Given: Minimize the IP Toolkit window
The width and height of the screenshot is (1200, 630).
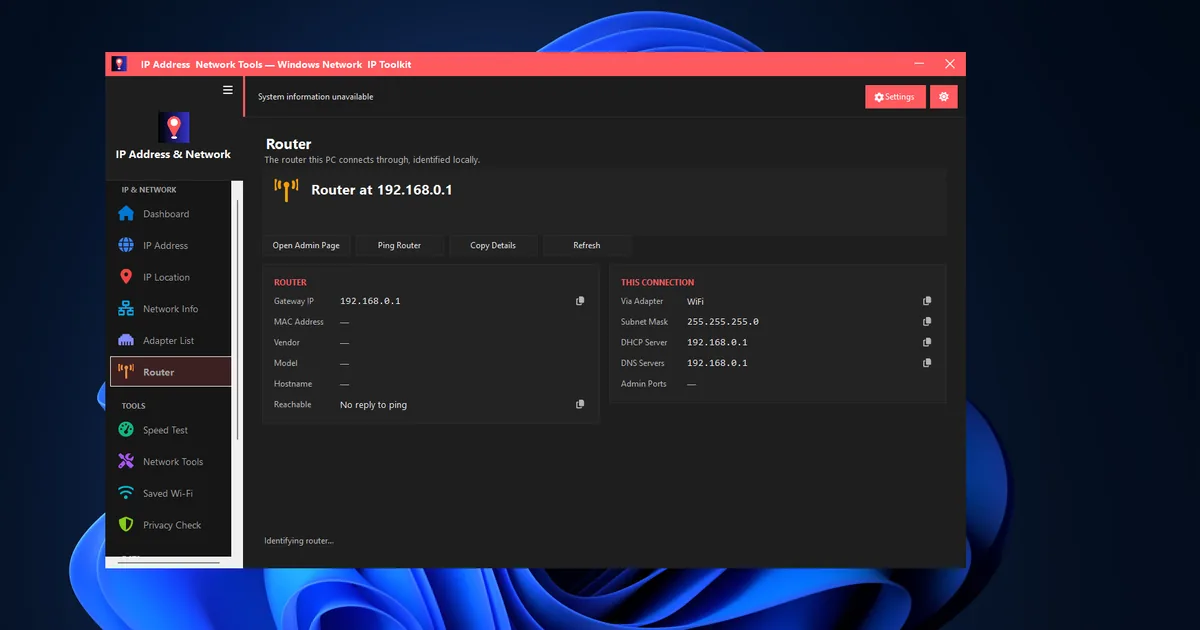Looking at the screenshot, I should tap(917, 64).
